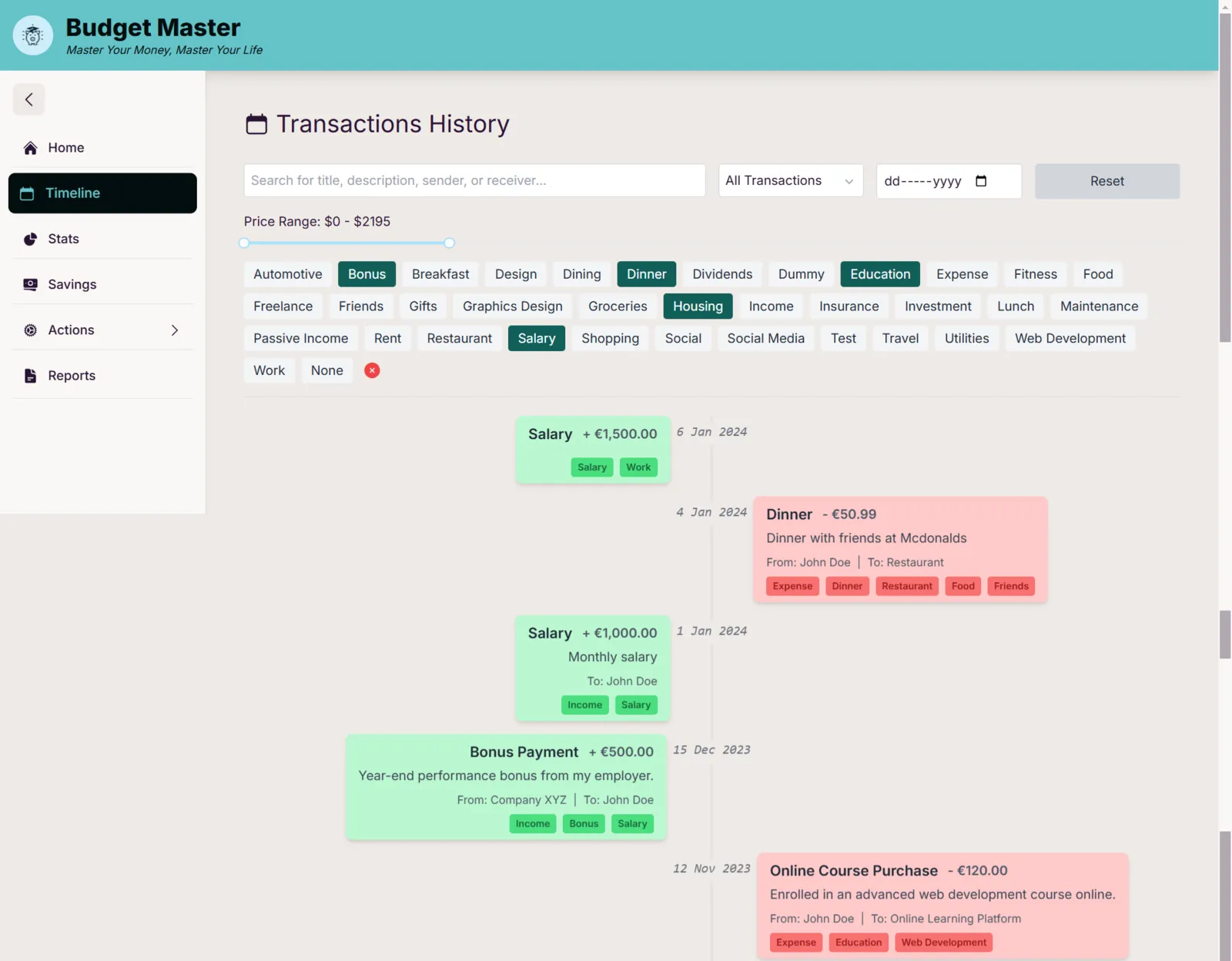
Task: Click the Savings icon in sidebar
Action: pos(31,284)
